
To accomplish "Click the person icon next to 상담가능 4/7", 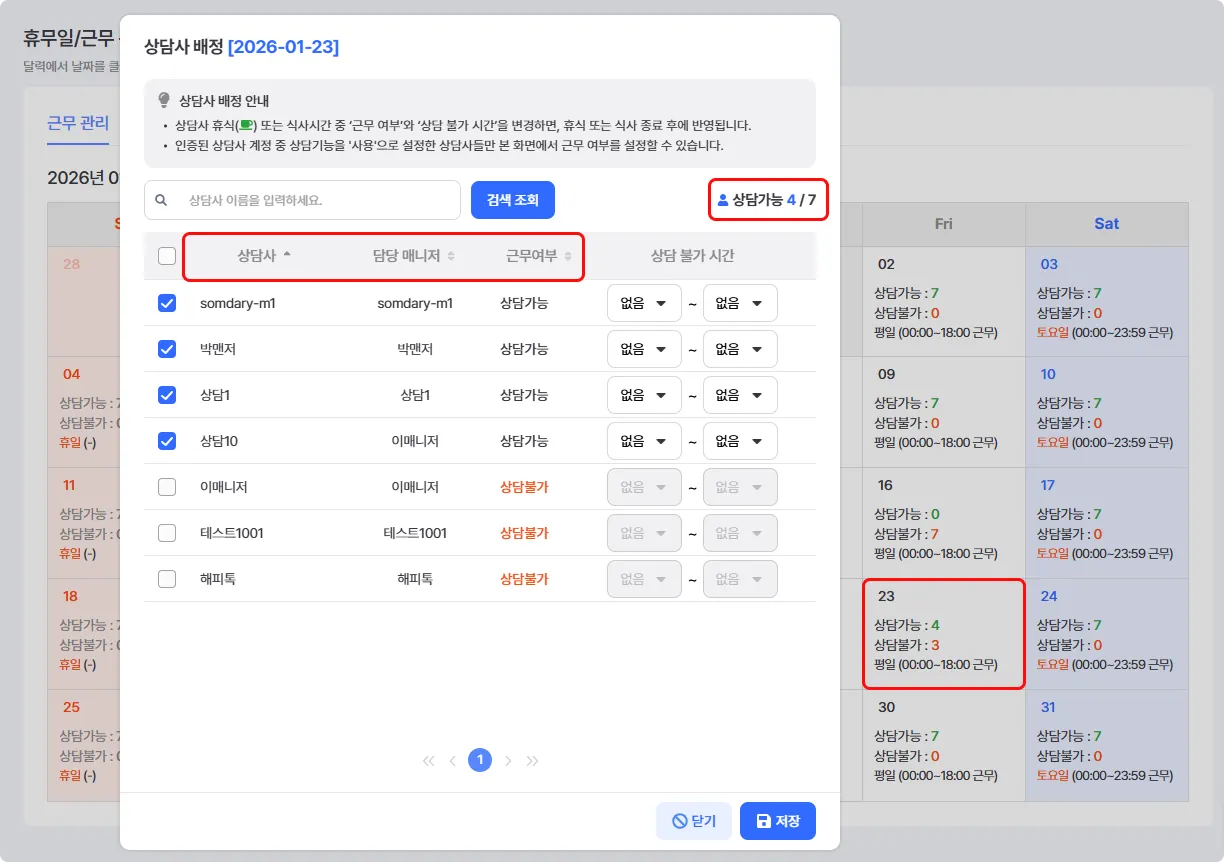I will click(x=723, y=200).
